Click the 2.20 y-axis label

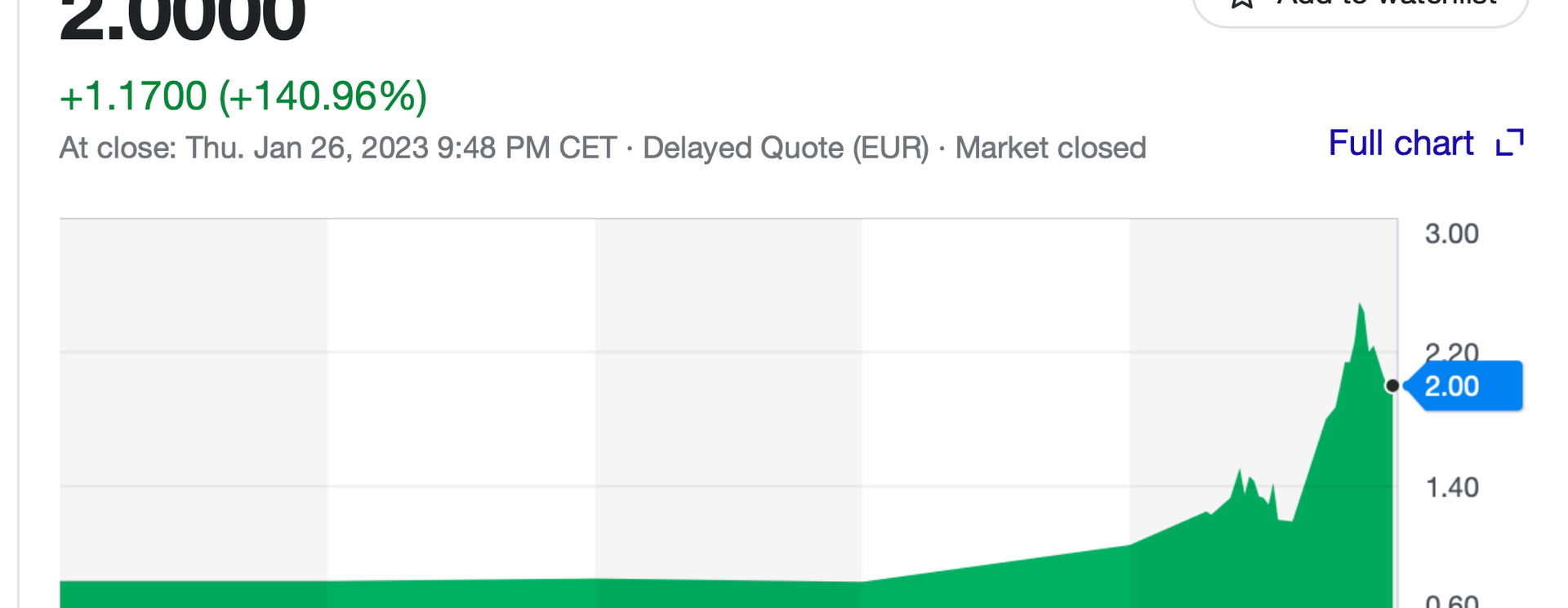click(x=1451, y=352)
